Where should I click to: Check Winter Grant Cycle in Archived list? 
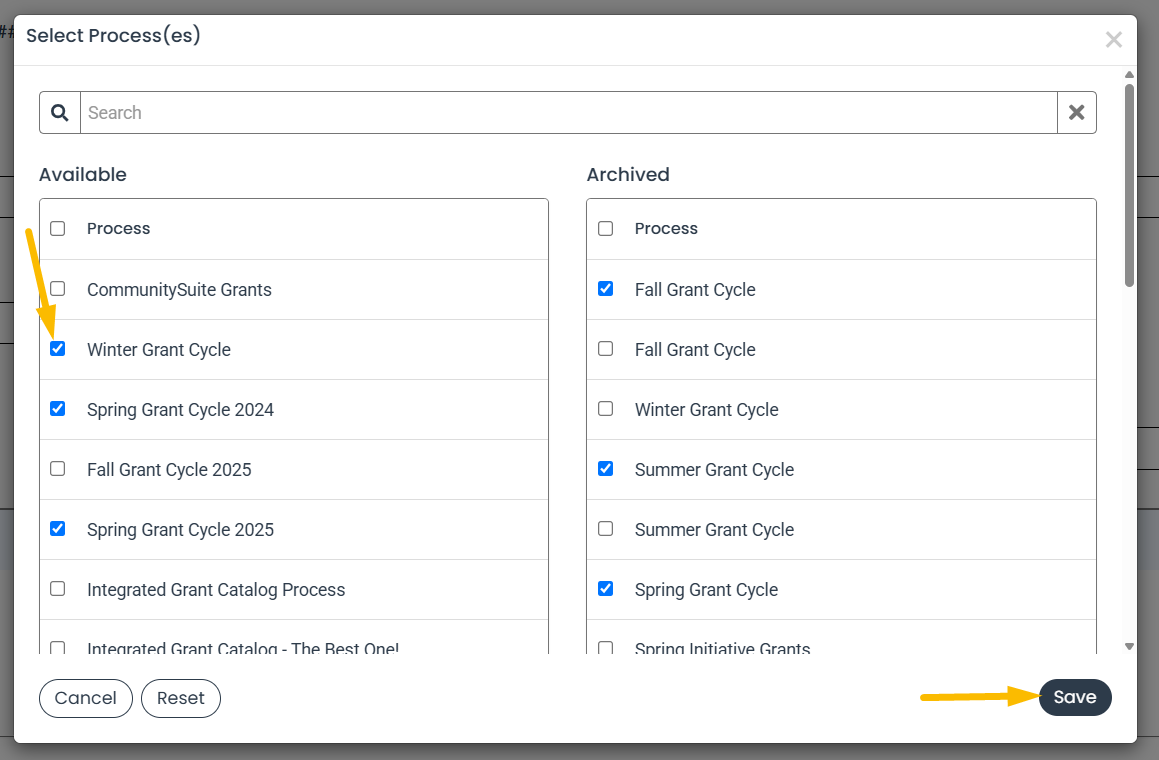[x=605, y=408]
